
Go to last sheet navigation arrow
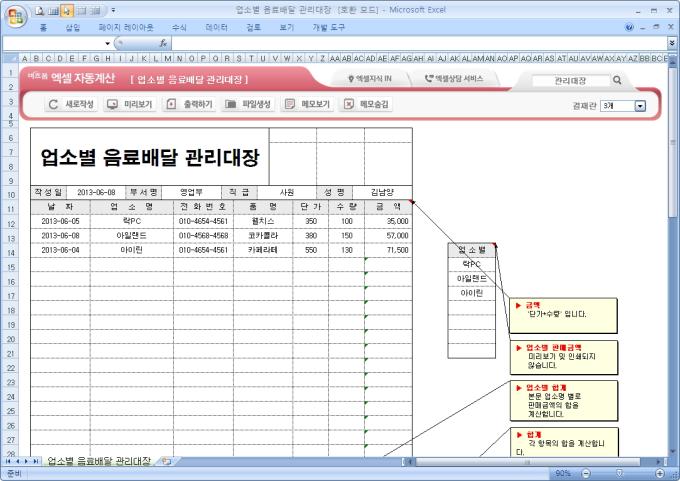coord(35,461)
